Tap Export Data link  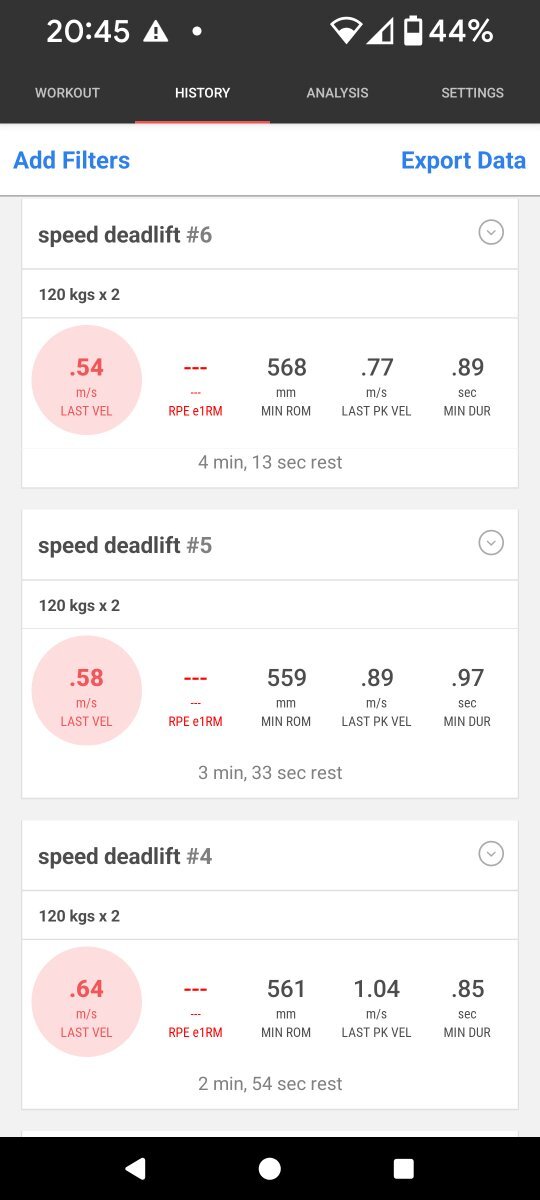463,160
